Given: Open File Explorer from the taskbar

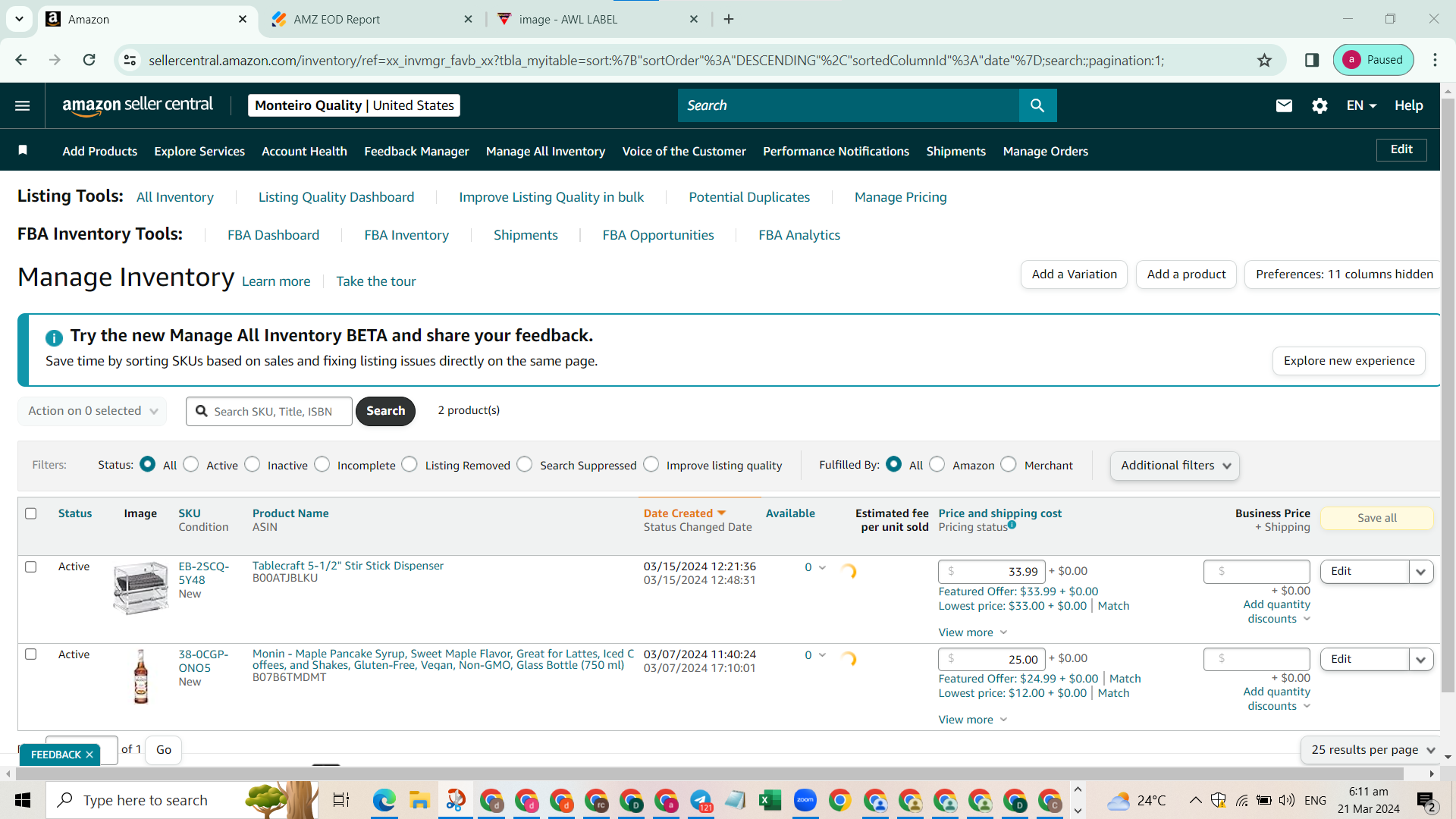Looking at the screenshot, I should tap(419, 800).
